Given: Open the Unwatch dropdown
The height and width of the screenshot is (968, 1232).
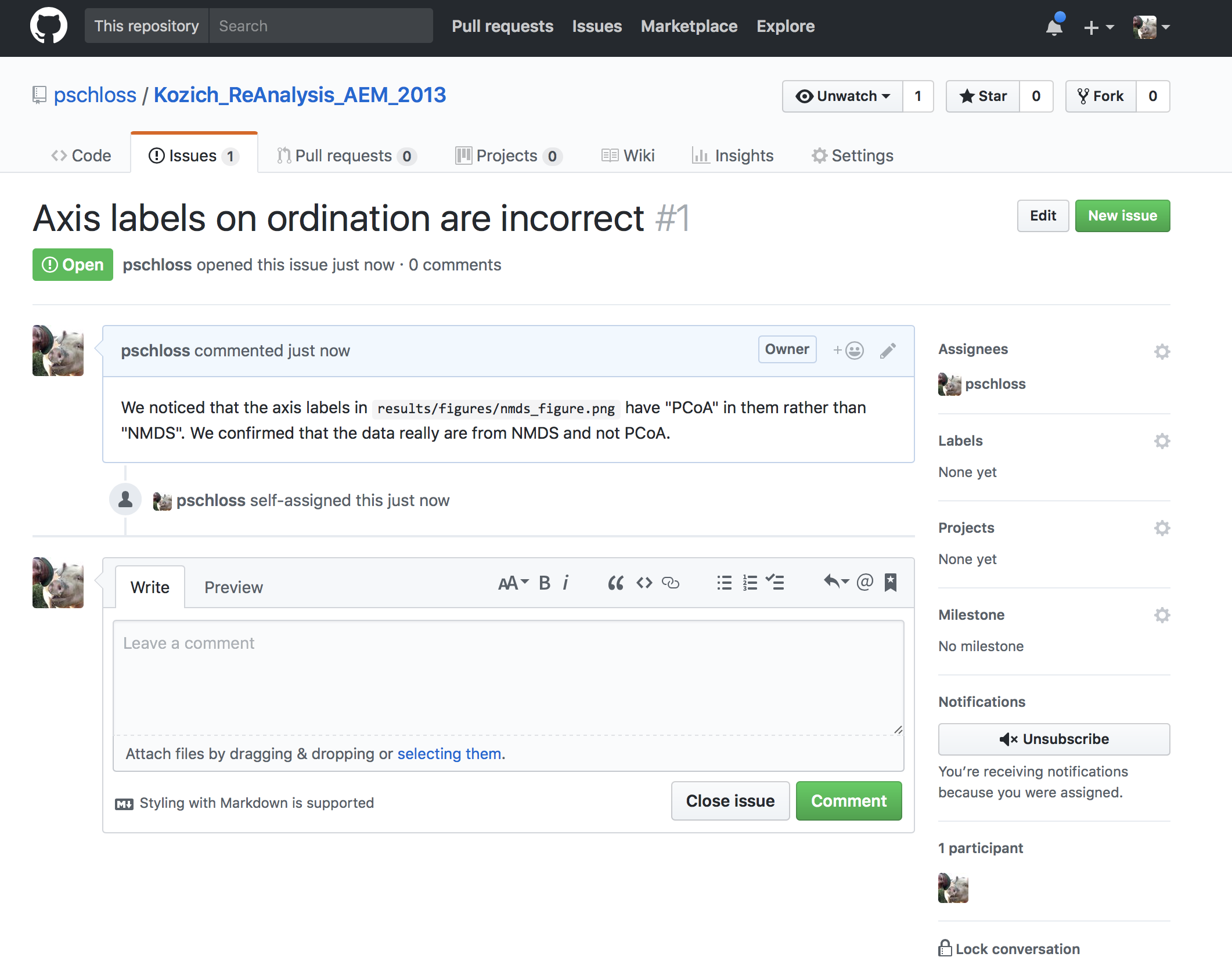Looking at the screenshot, I should pos(842,96).
